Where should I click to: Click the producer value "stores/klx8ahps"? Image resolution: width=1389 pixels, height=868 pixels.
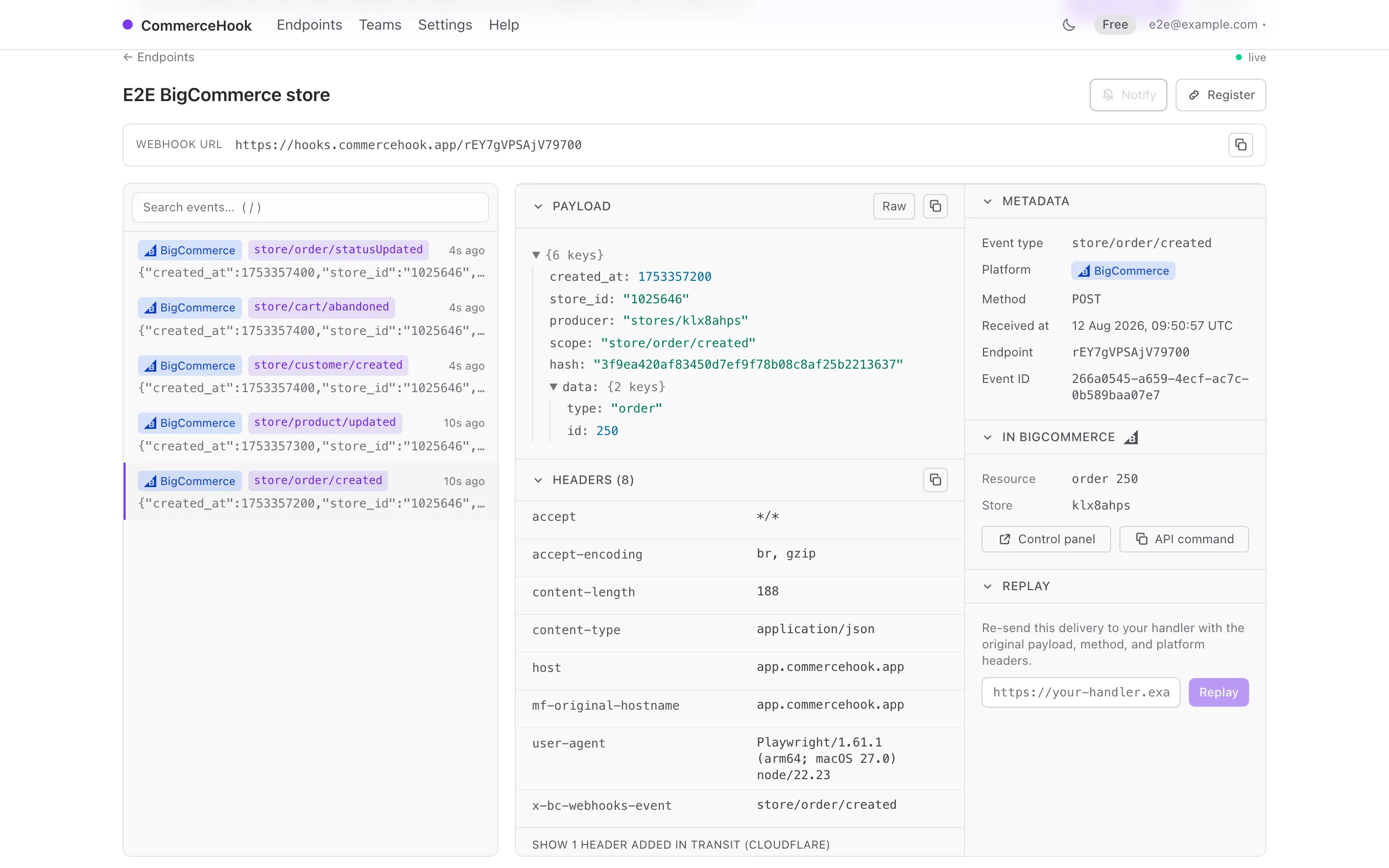coord(685,320)
